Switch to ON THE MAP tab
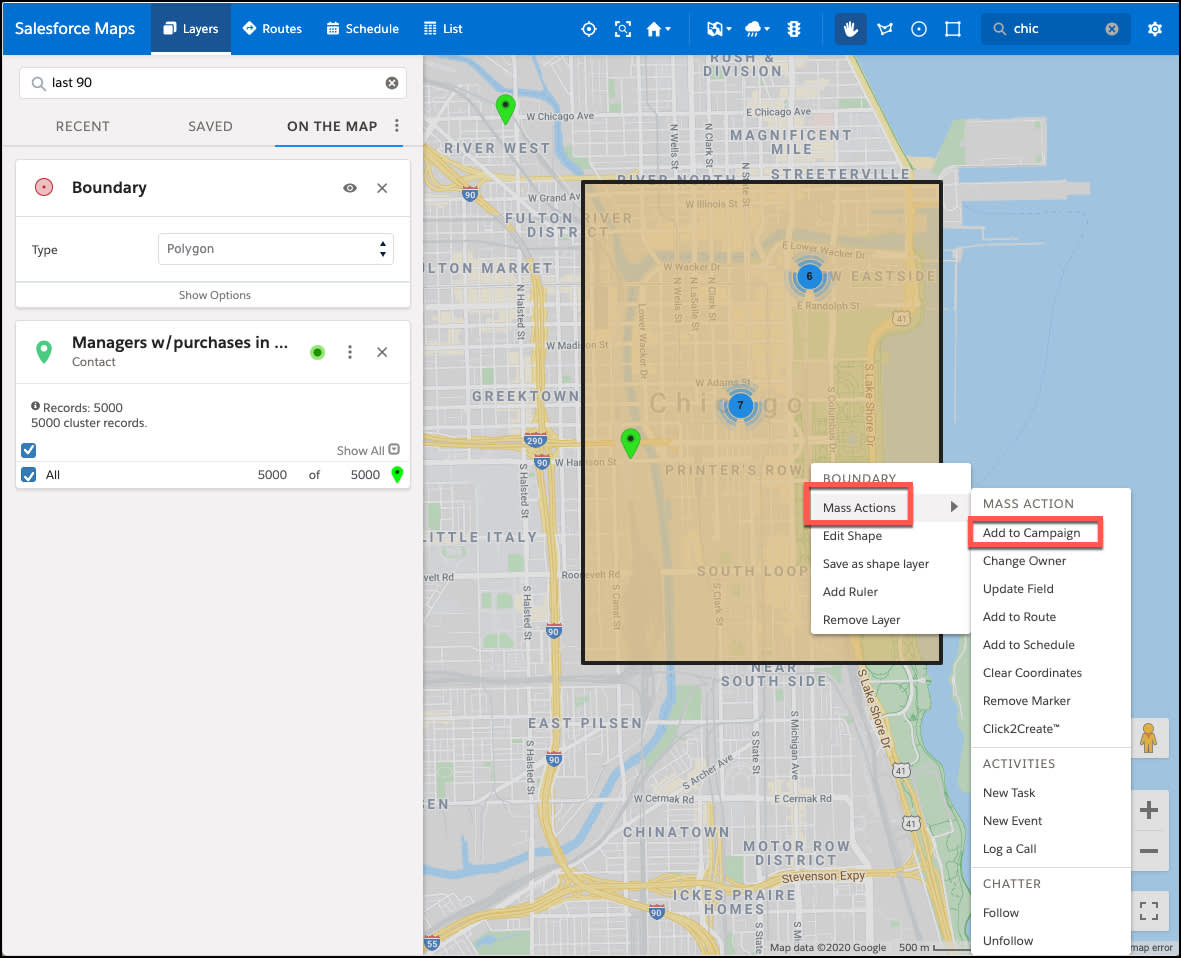The image size is (1181, 958). (332, 127)
